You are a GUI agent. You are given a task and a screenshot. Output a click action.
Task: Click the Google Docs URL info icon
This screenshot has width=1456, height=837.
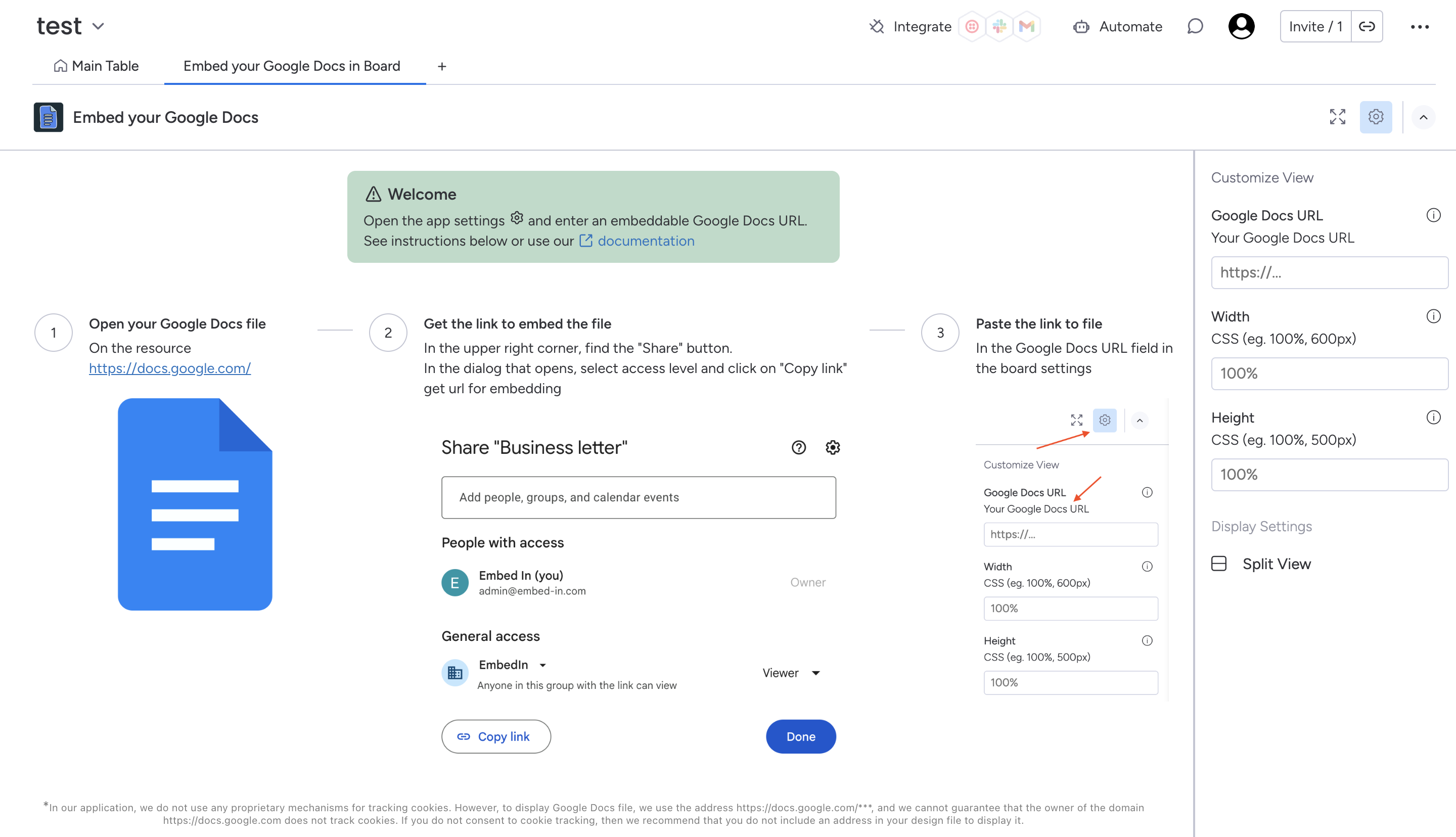click(1433, 215)
